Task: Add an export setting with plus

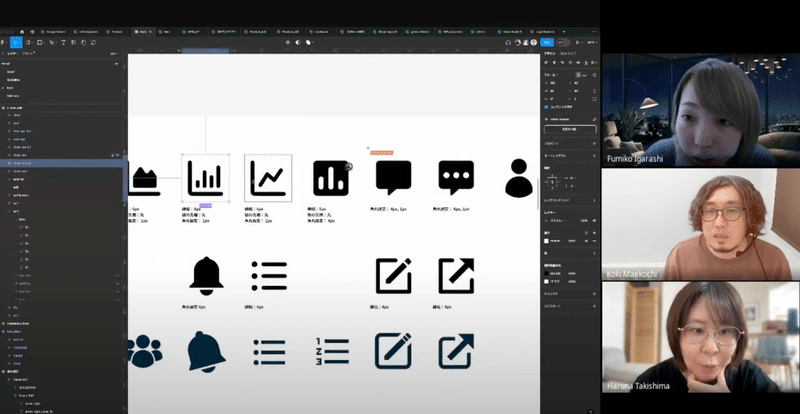Action: [x=594, y=306]
